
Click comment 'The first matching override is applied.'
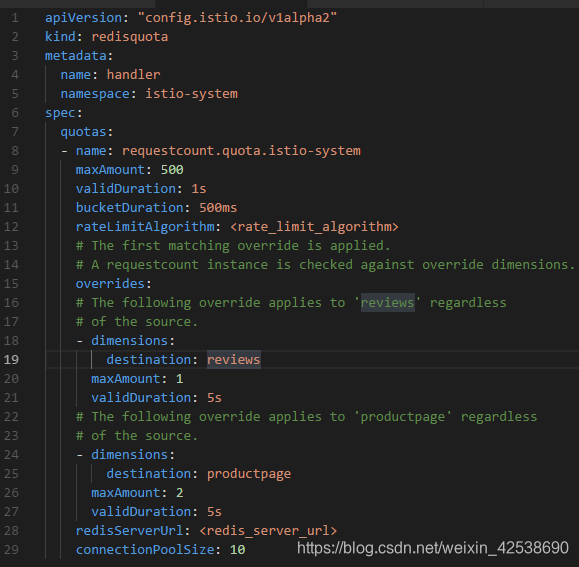(x=233, y=246)
